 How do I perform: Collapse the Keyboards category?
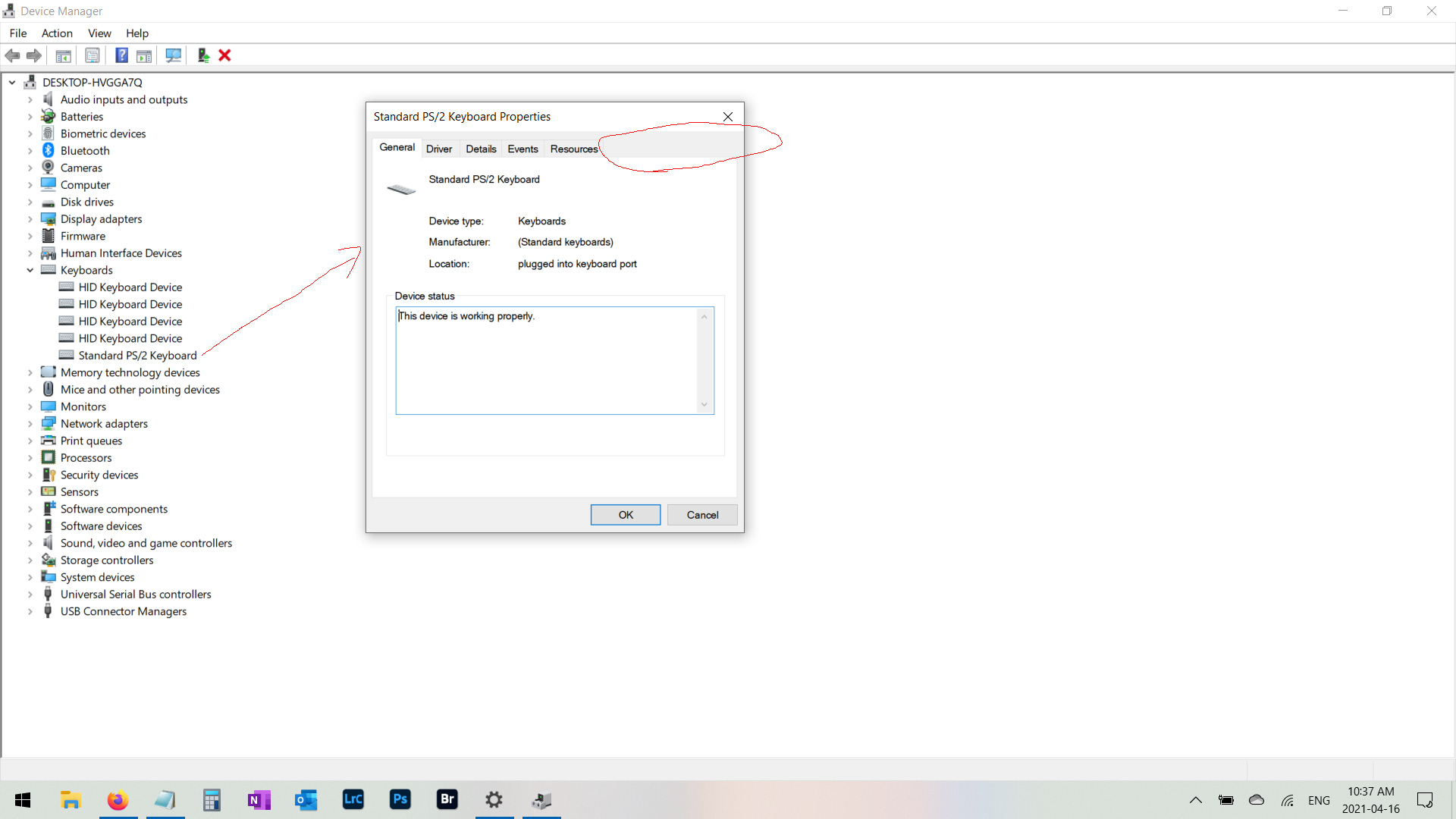tap(30, 270)
